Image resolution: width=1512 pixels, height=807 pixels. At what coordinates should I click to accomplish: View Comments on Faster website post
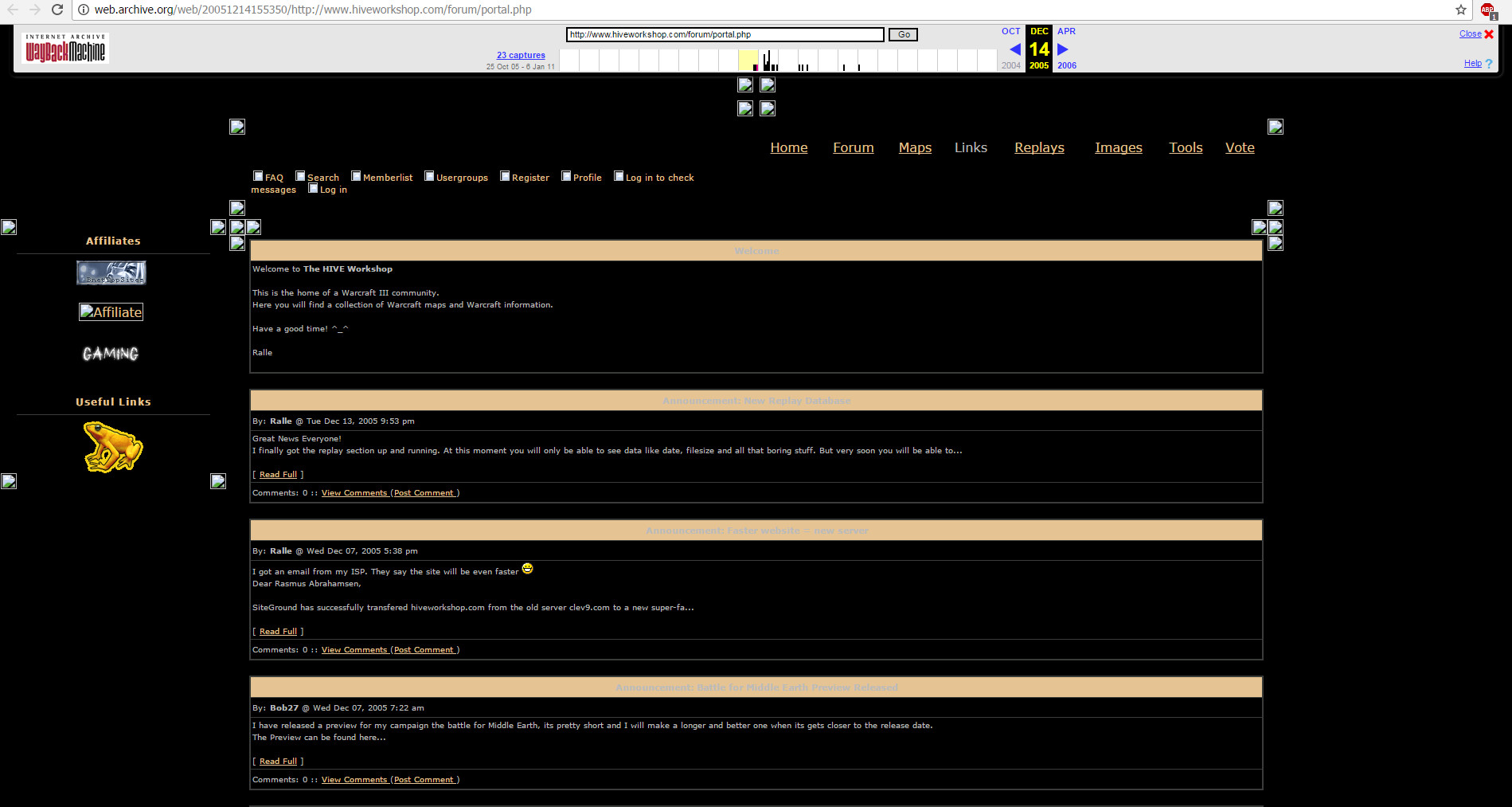(x=354, y=650)
